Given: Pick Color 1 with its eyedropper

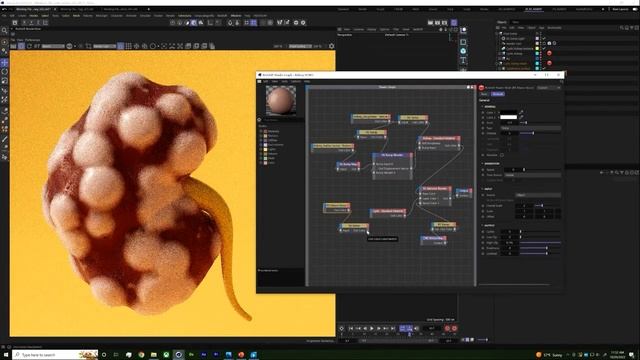Looking at the screenshot, I should coord(521,112).
